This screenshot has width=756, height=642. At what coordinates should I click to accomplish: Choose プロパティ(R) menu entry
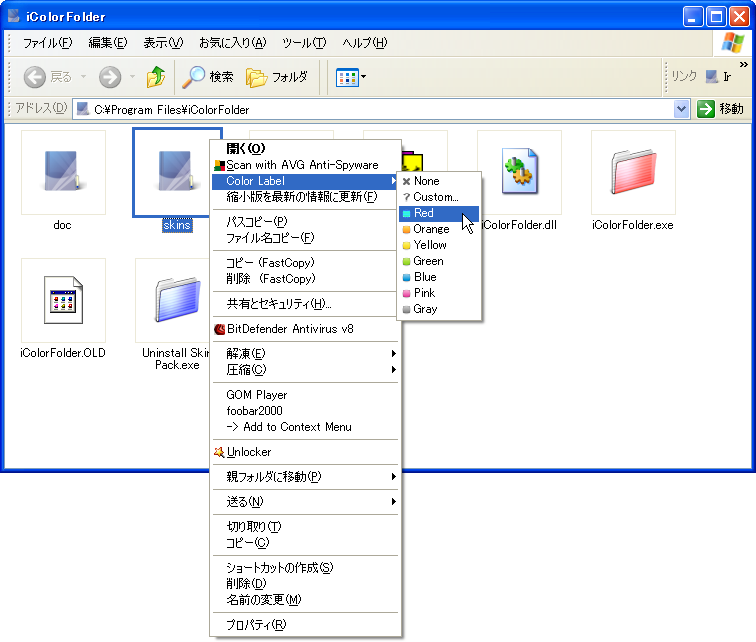(304, 625)
